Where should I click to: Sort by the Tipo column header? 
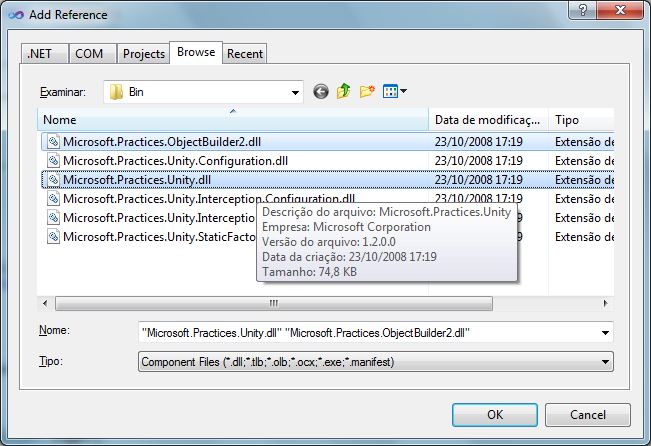(581, 120)
